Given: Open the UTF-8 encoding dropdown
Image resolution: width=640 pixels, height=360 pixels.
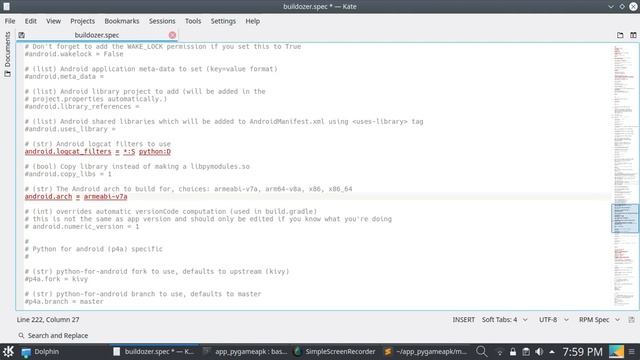Looking at the screenshot, I should [553, 320].
